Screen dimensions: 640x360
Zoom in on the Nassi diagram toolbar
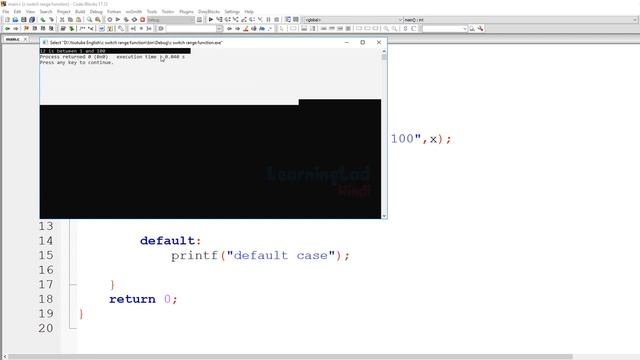coord(386,29)
